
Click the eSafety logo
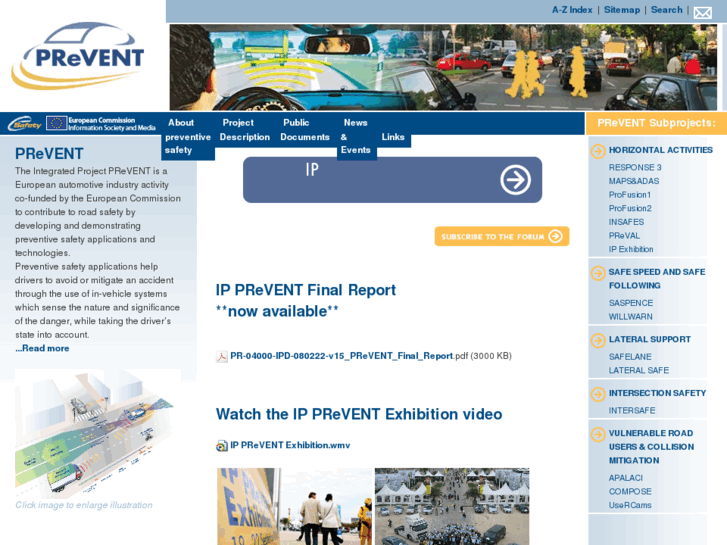(25, 123)
